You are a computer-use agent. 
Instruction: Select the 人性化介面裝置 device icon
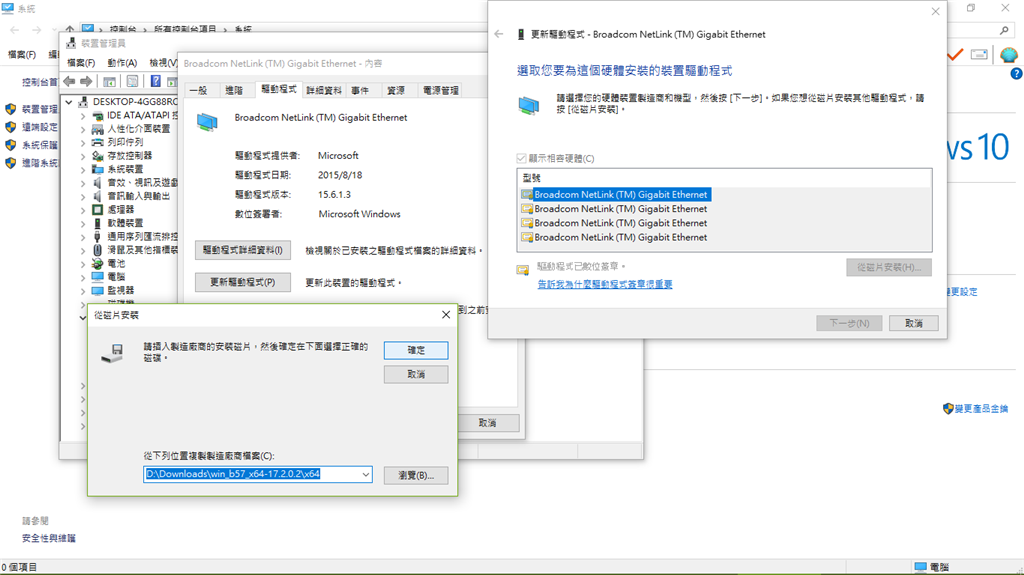click(x=97, y=129)
